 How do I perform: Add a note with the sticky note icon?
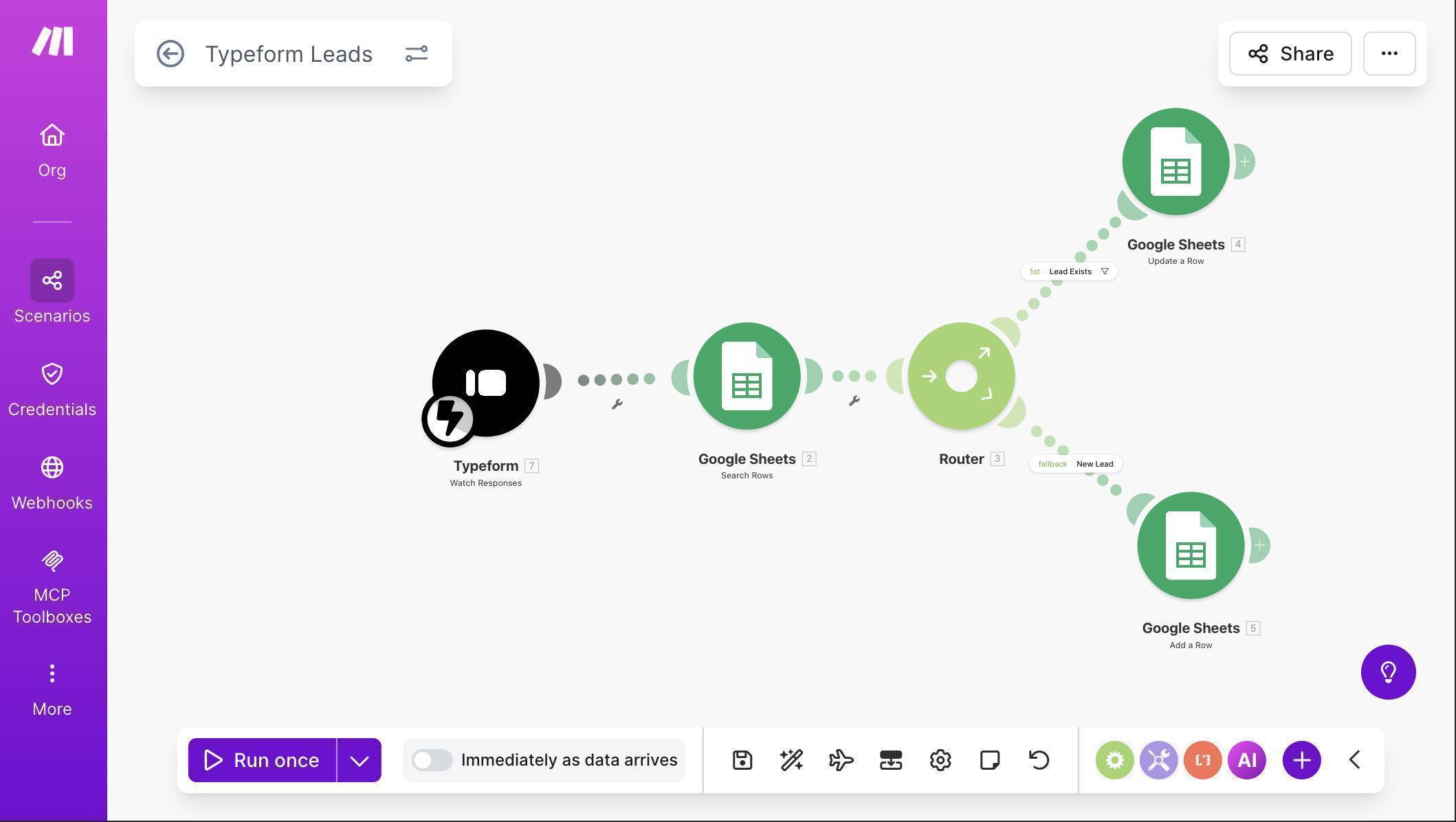pyautogui.click(x=989, y=760)
